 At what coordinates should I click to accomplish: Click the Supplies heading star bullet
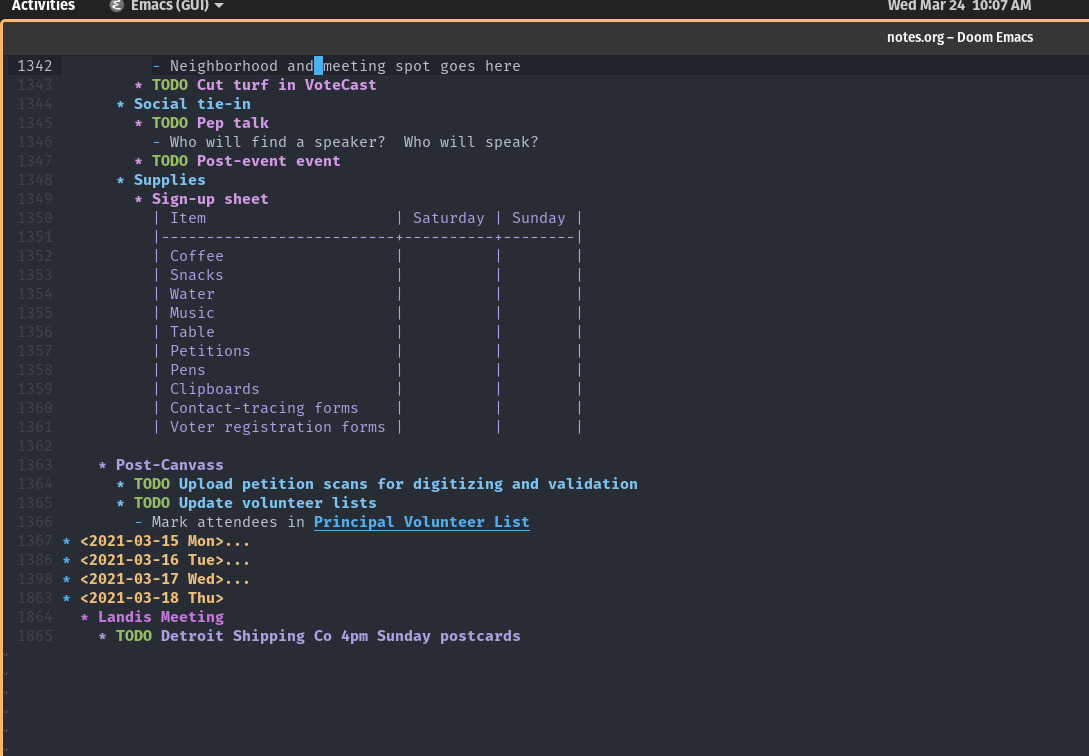121,180
